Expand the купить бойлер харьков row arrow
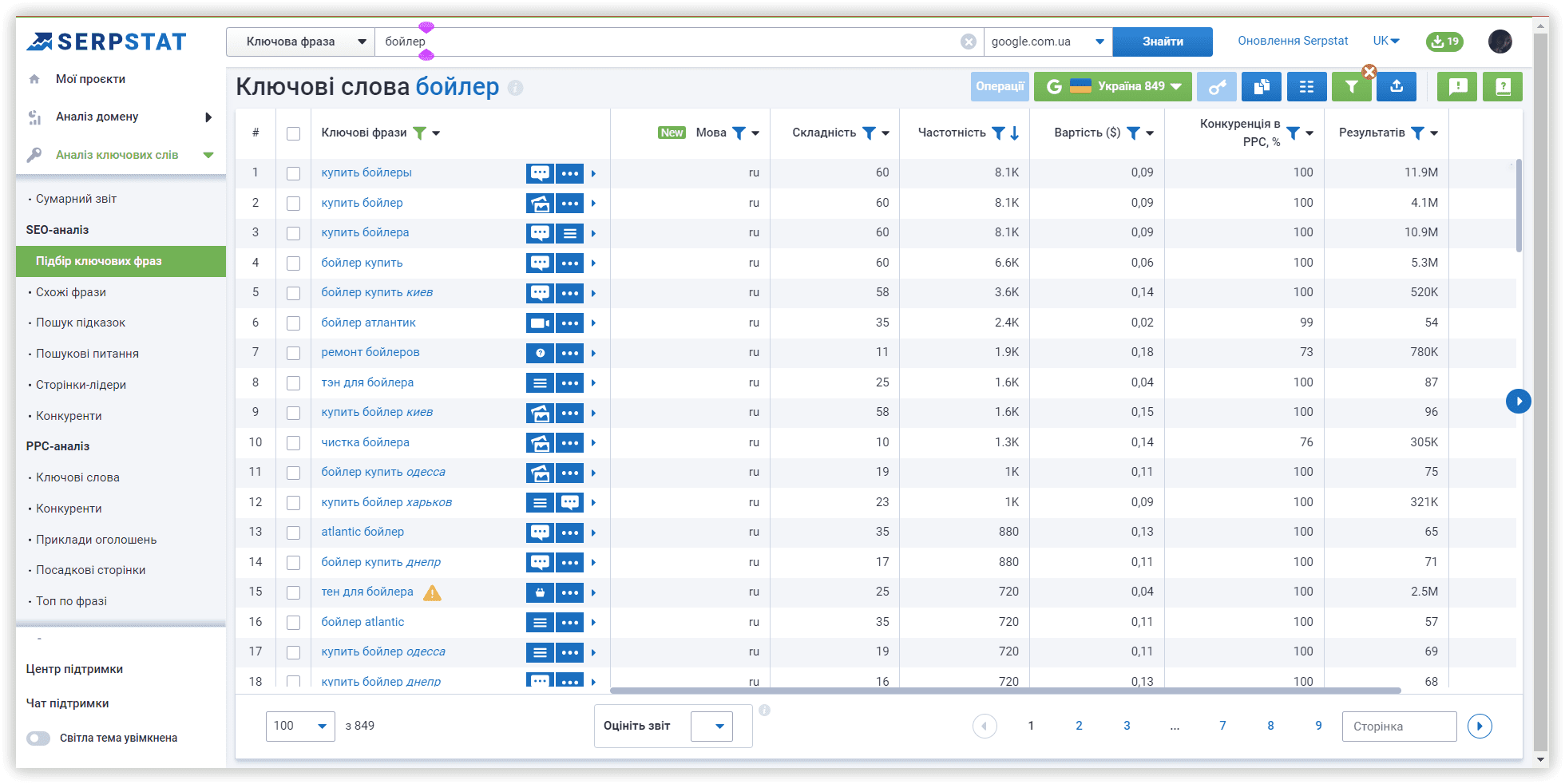This screenshot has height=784, width=1565. click(593, 503)
